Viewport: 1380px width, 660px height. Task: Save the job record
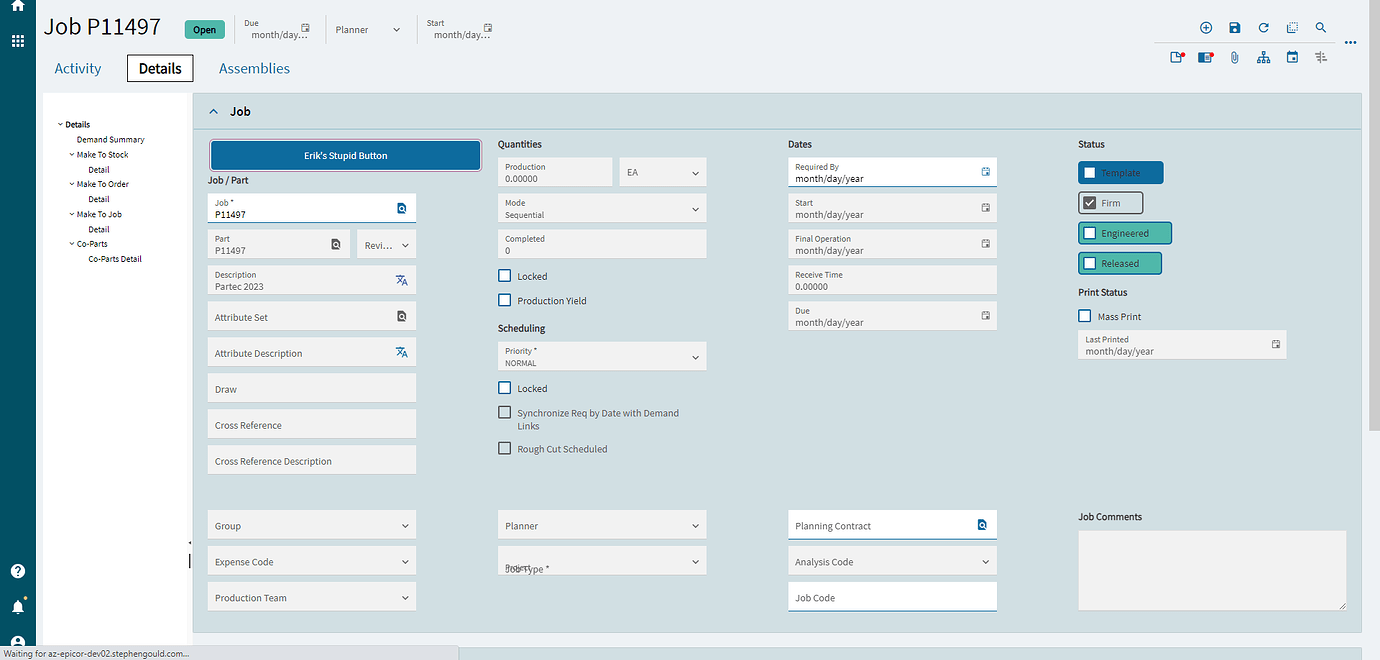point(1234,28)
